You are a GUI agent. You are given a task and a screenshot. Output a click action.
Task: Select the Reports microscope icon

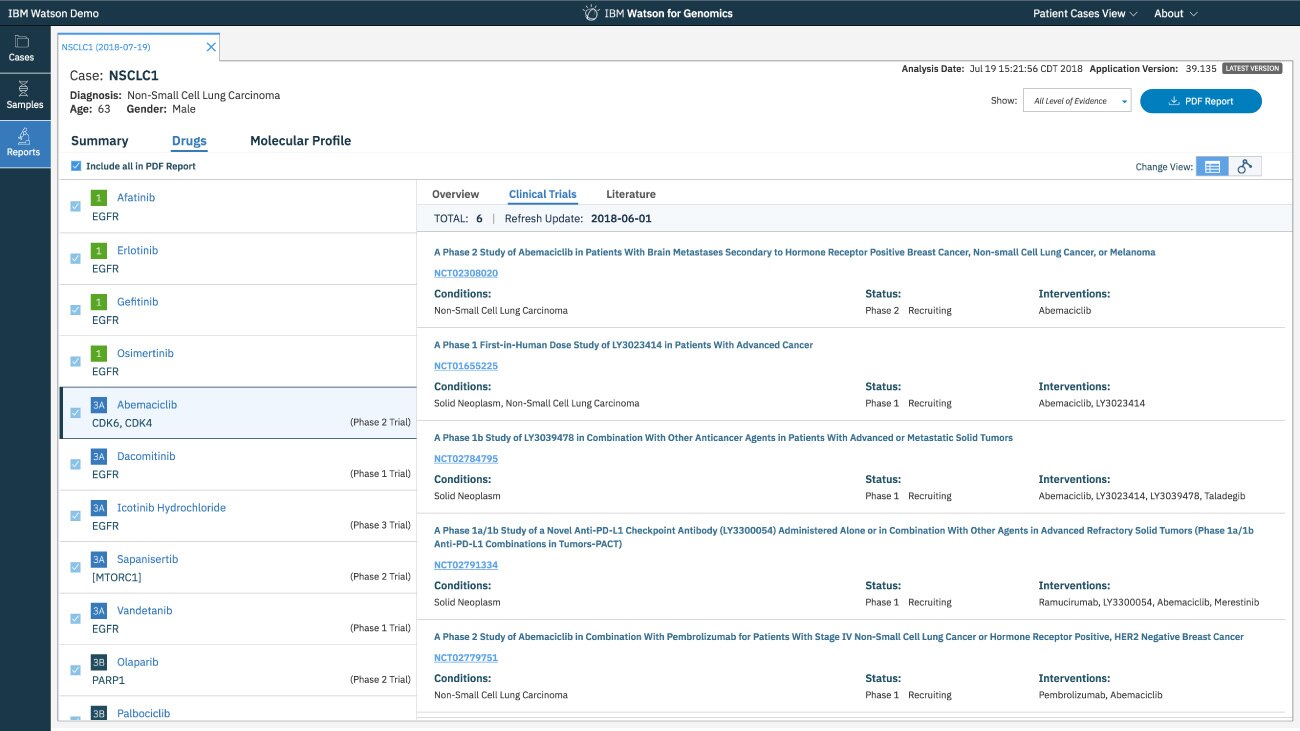tap(24, 137)
